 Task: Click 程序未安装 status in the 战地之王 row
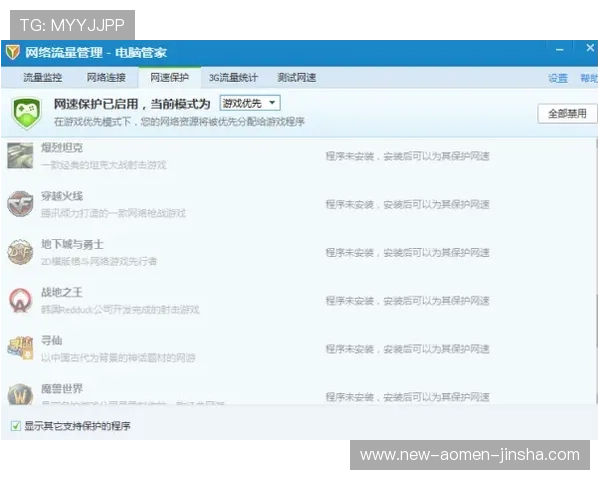point(408,301)
